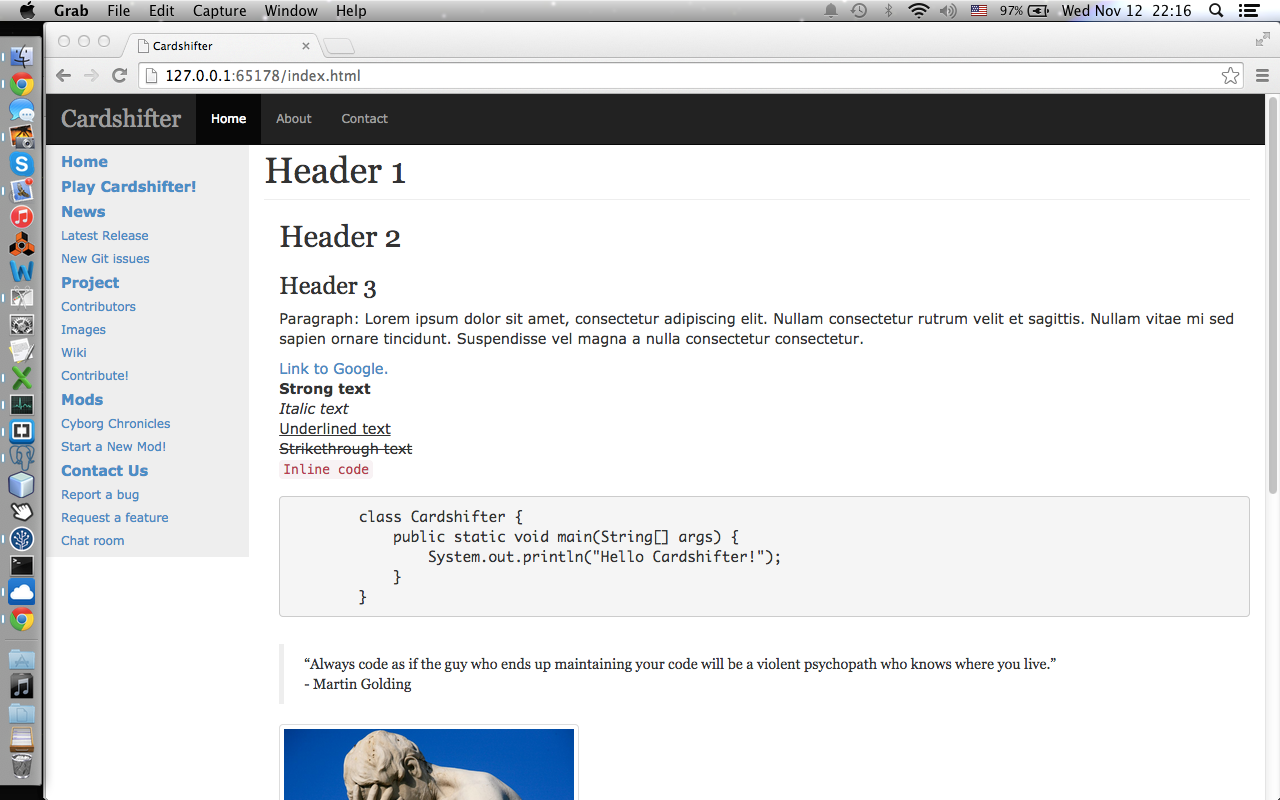The width and height of the screenshot is (1280, 800).
Task: Click the address bar URL field
Action: coord(690,76)
